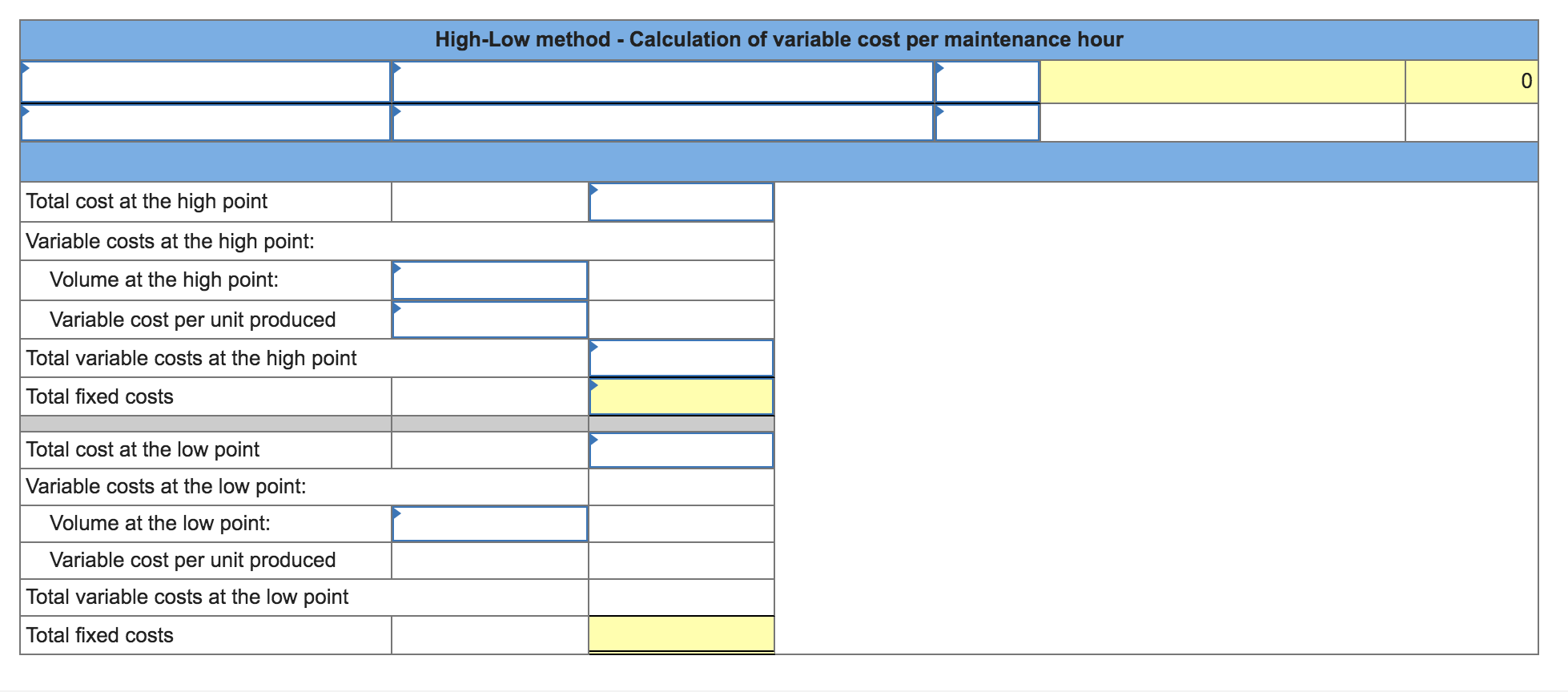Click yellow result cell showing 0

[x=1472, y=81]
